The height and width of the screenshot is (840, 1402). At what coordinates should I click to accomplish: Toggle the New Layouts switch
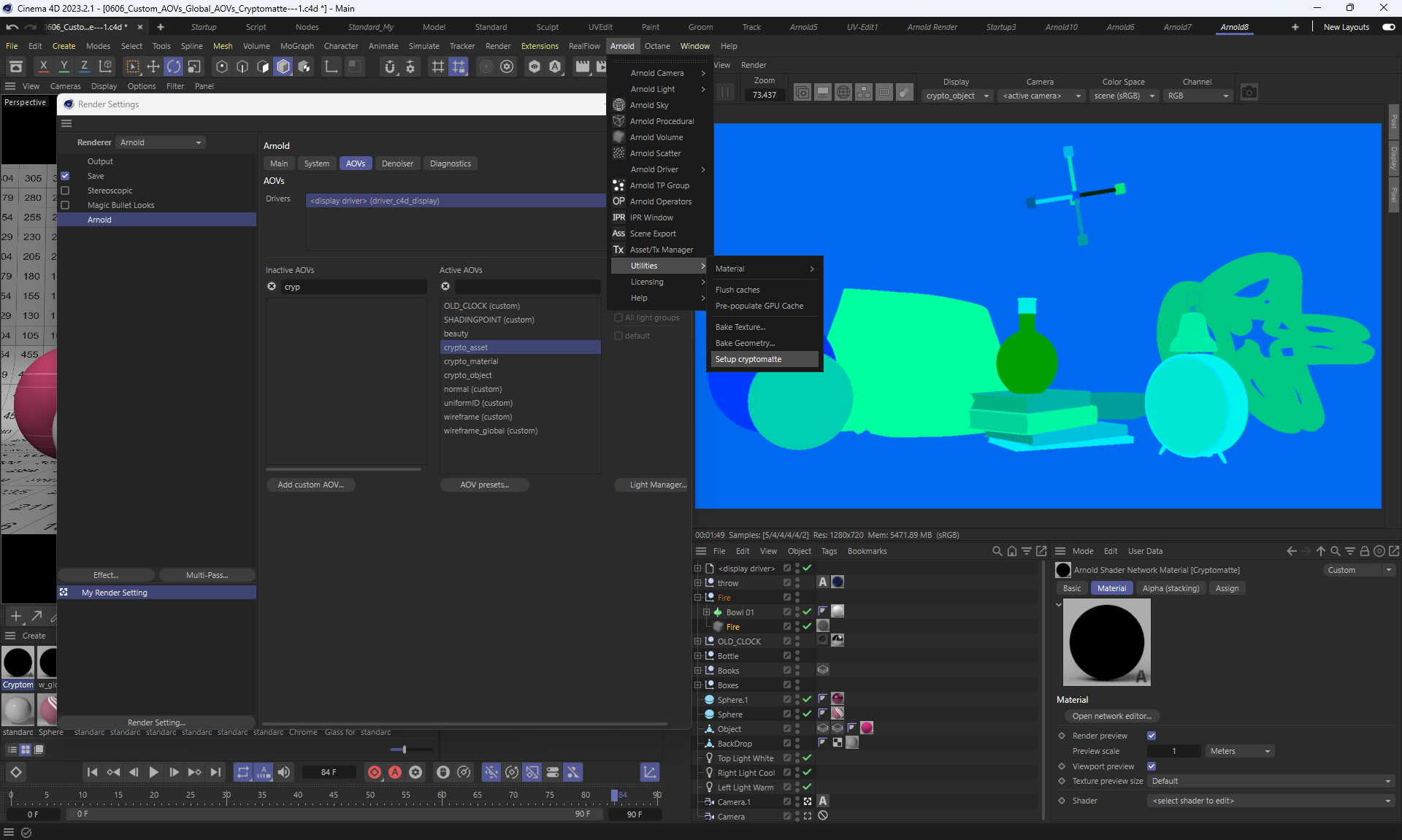click(1388, 27)
